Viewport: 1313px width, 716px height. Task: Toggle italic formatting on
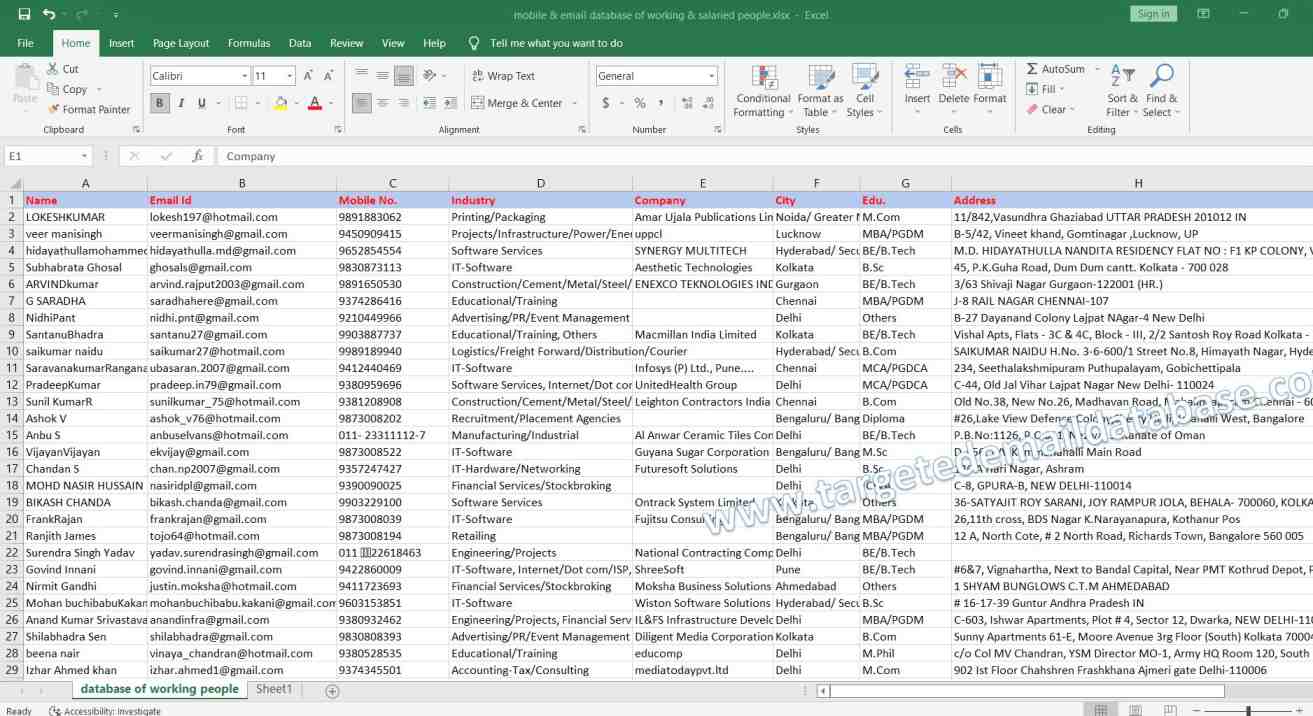tap(181, 104)
